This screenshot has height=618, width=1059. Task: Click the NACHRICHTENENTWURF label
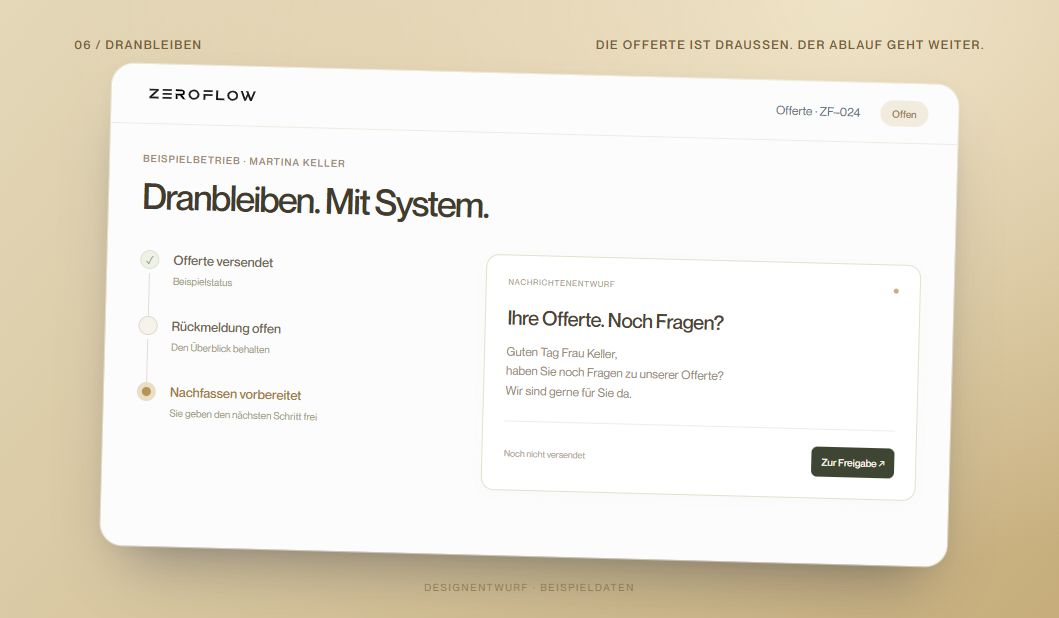561,283
